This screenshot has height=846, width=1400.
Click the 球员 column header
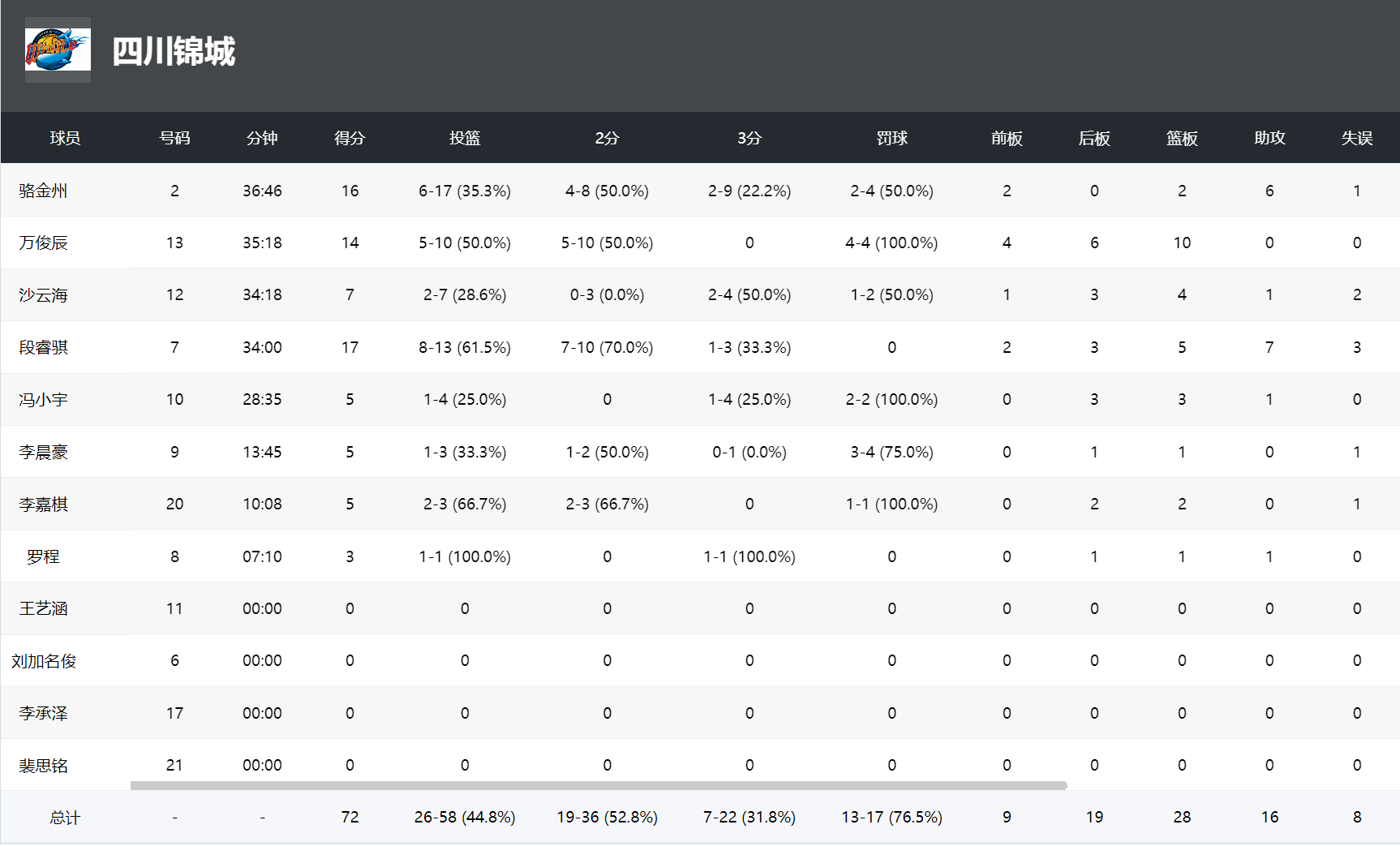tap(65, 138)
